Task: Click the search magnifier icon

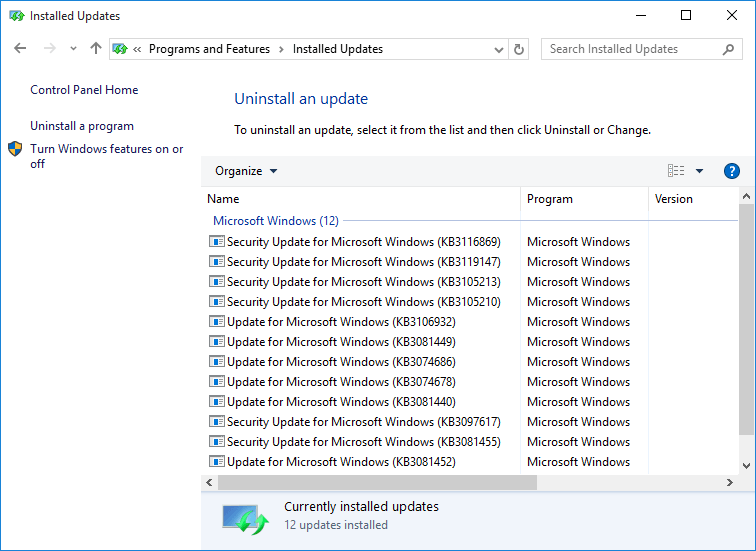Action: 728,49
